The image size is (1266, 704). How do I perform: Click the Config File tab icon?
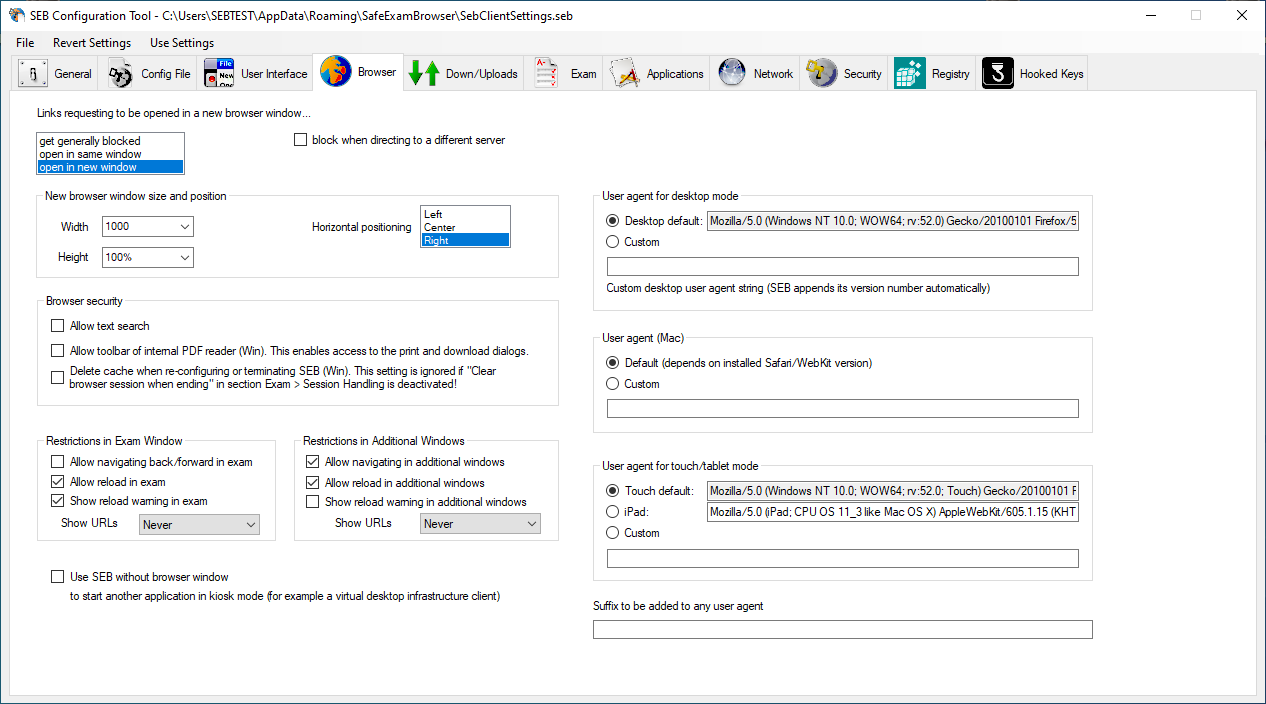click(121, 73)
